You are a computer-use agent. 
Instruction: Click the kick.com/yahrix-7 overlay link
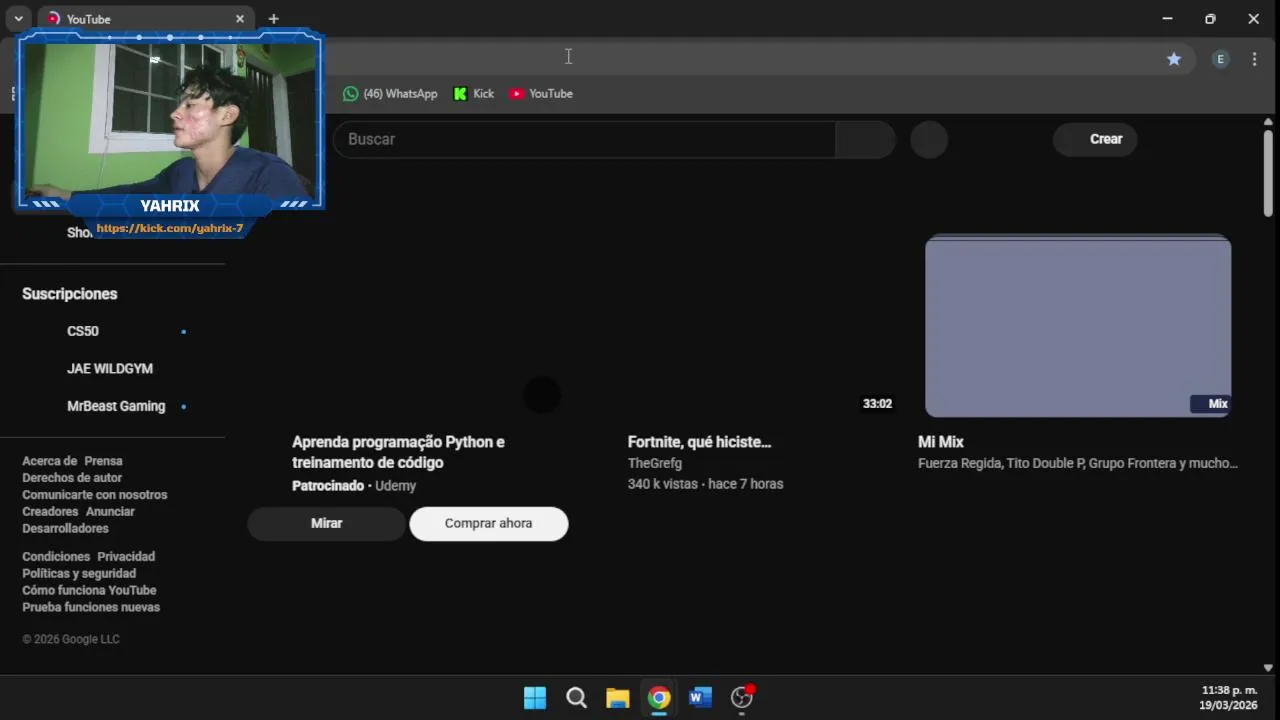pyautogui.click(x=170, y=228)
